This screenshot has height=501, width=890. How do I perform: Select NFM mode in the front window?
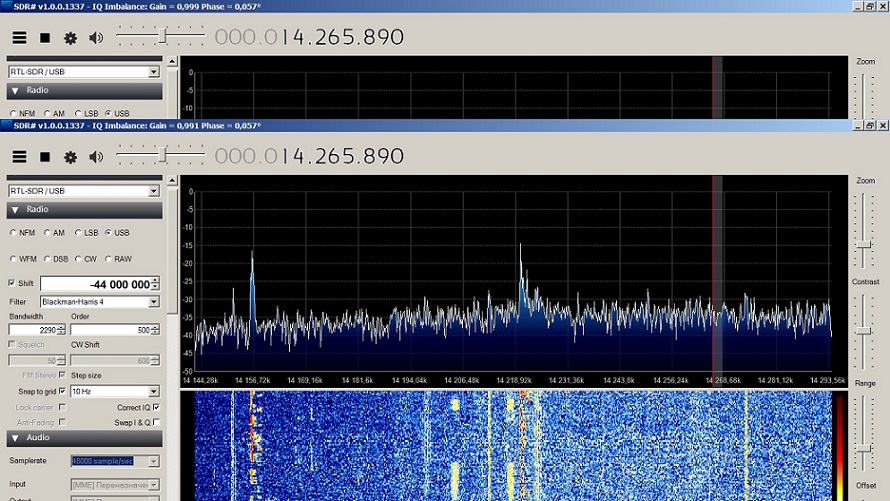coord(13,233)
